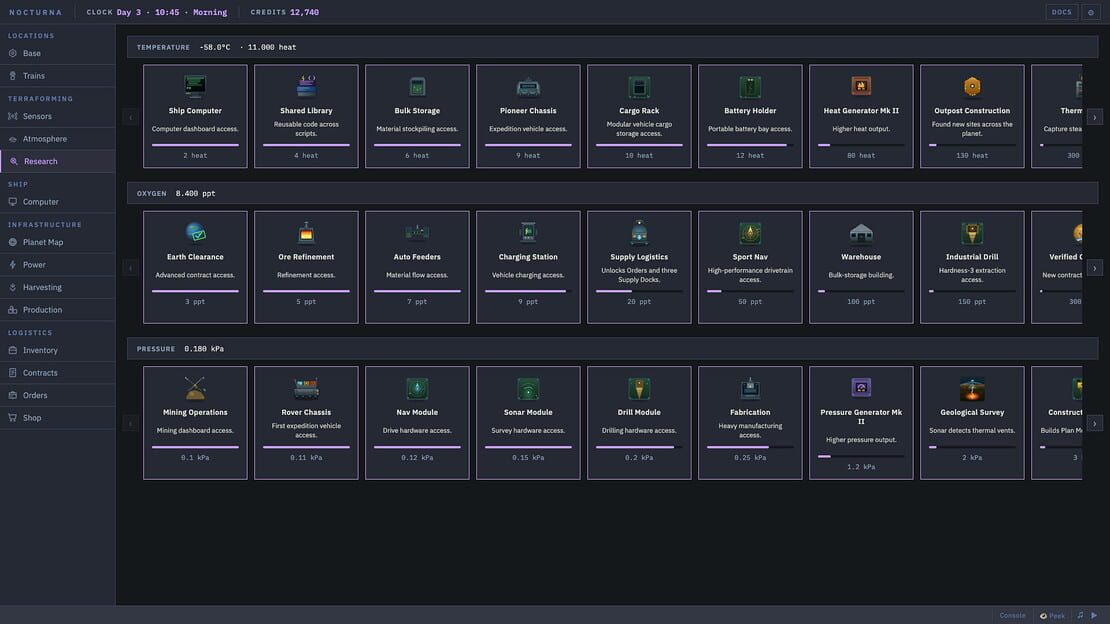Click the Nav Module icon

(x=417, y=388)
